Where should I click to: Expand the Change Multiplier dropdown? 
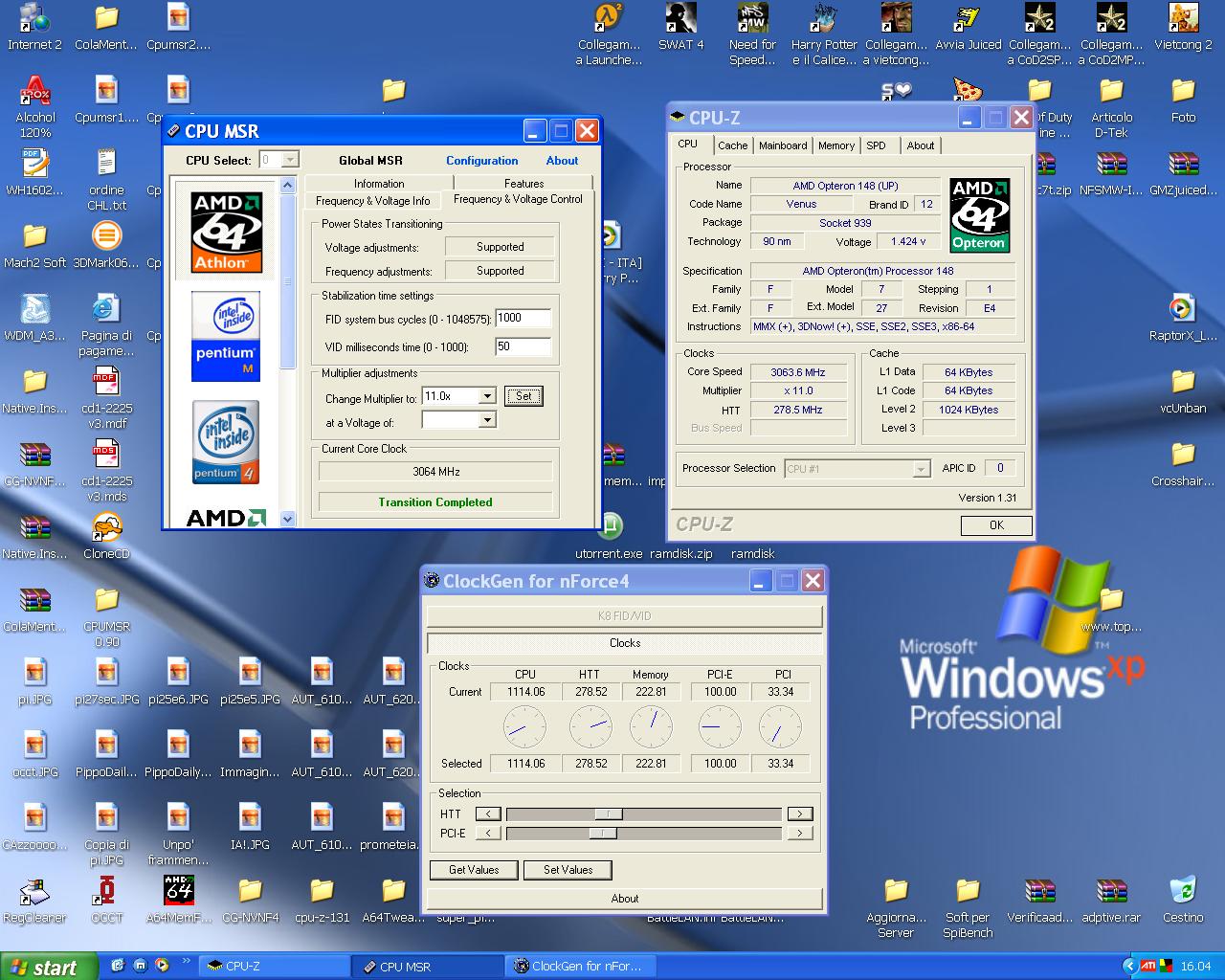point(487,396)
